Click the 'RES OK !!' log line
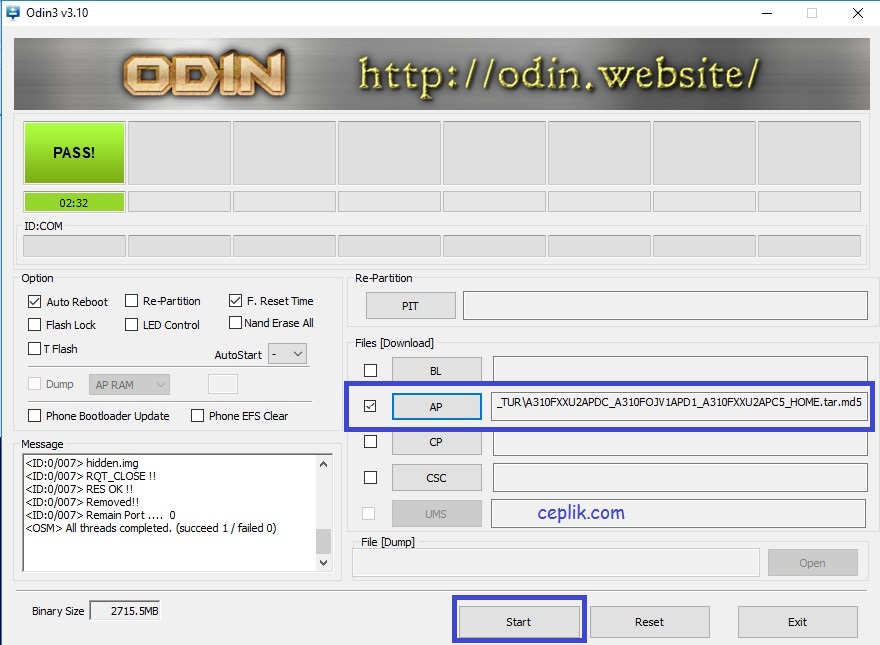Image resolution: width=880 pixels, height=645 pixels. pyautogui.click(x=79, y=489)
